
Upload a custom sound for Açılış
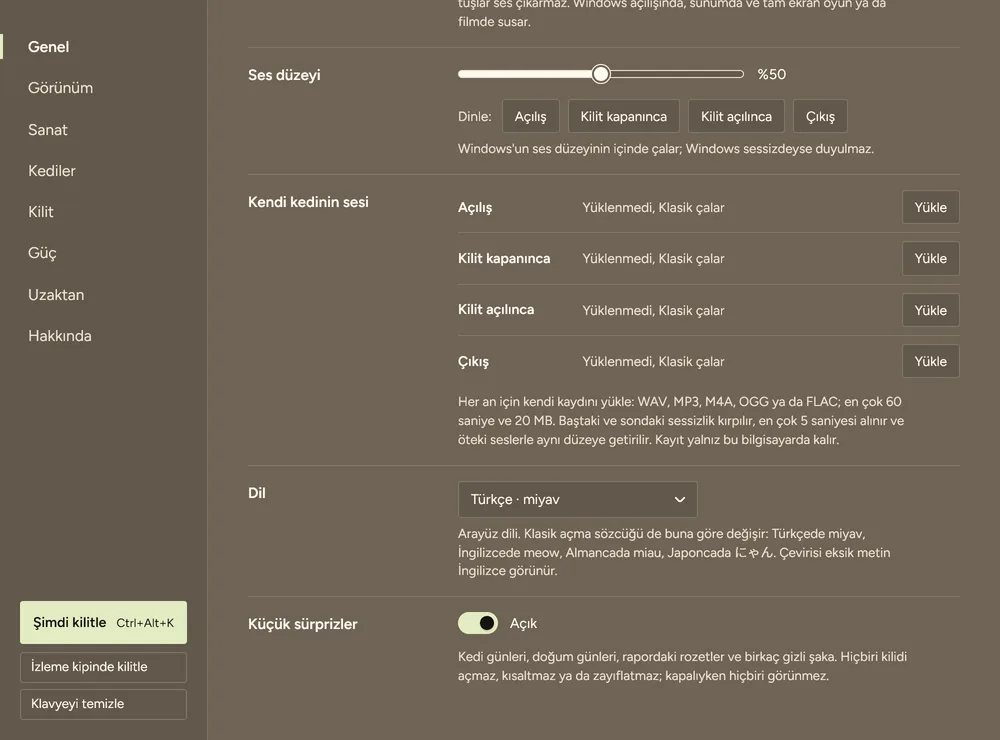coord(930,207)
